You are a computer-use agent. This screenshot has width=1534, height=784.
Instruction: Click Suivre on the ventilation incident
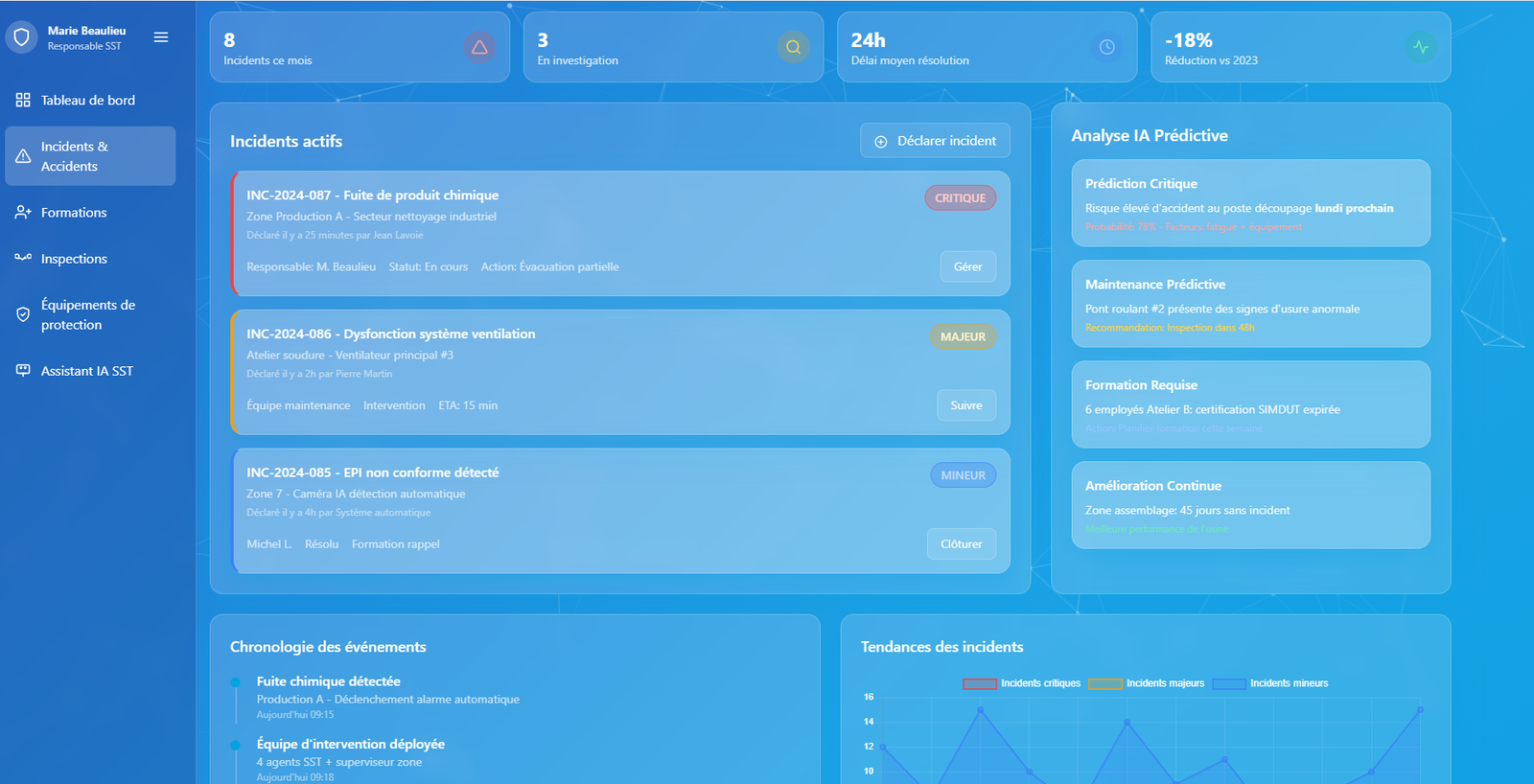(x=965, y=405)
